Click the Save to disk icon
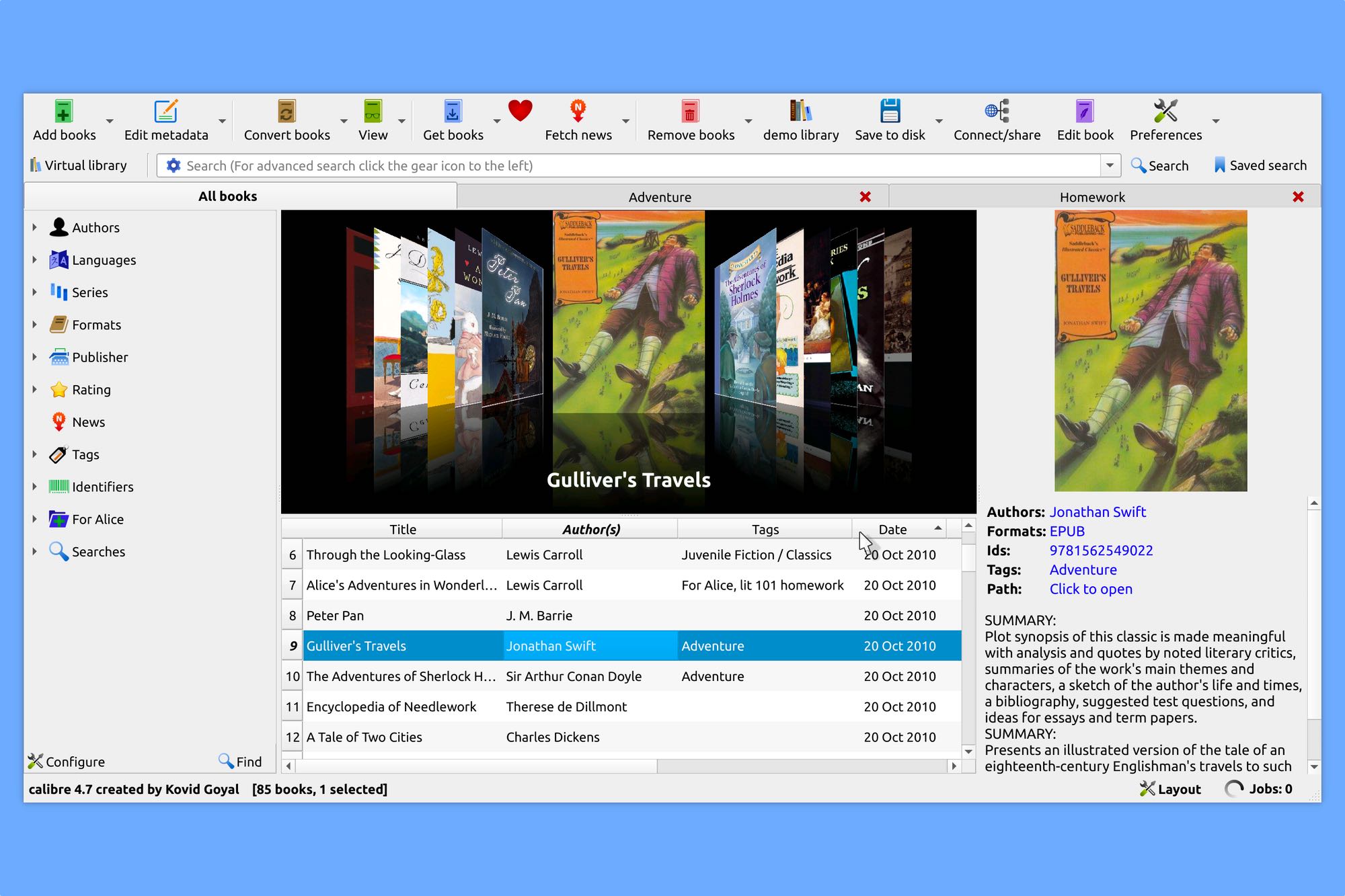Viewport: 1345px width, 896px height. click(890, 111)
